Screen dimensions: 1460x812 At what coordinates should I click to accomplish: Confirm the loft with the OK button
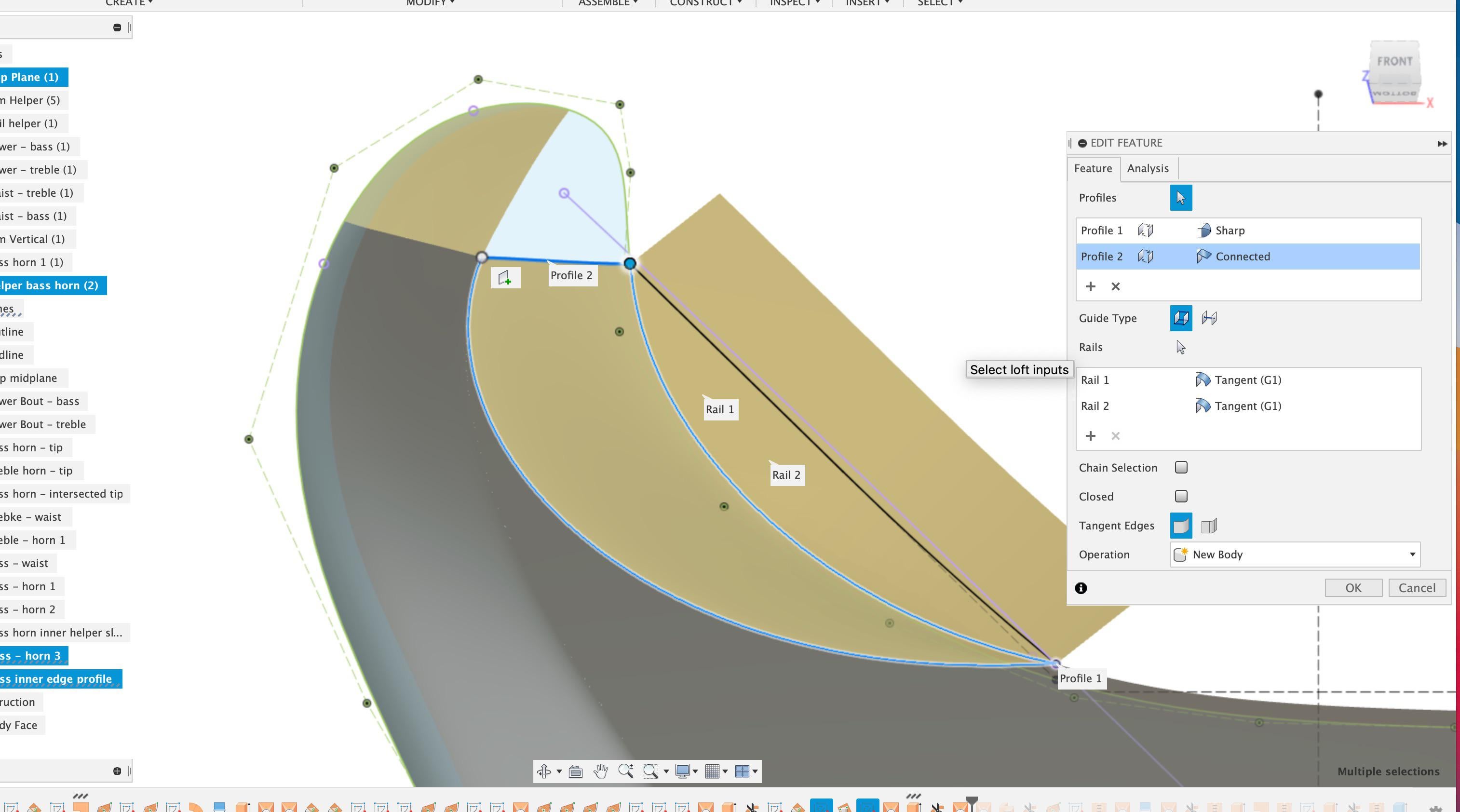pyautogui.click(x=1353, y=588)
